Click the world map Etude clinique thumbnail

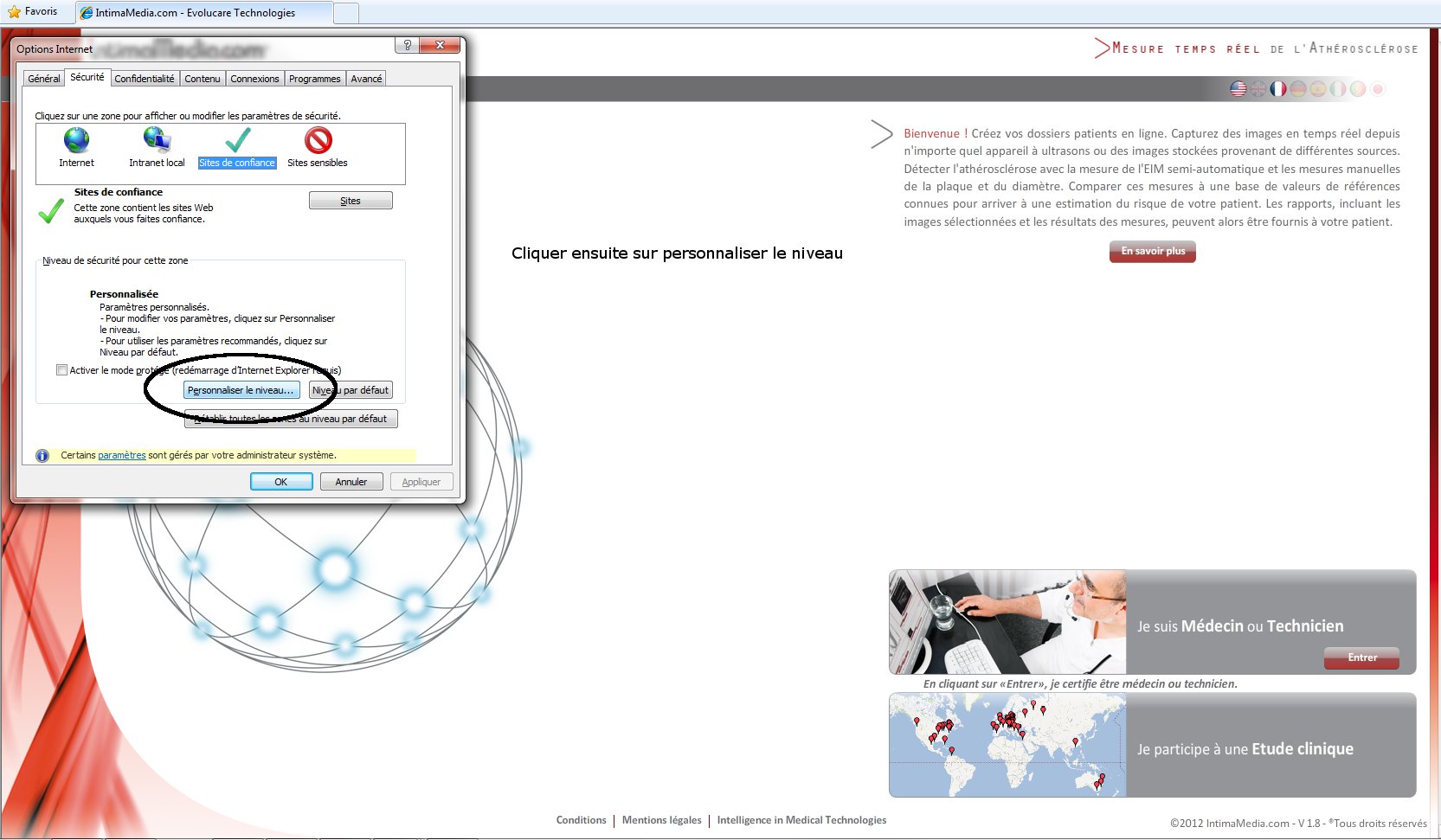point(1007,745)
